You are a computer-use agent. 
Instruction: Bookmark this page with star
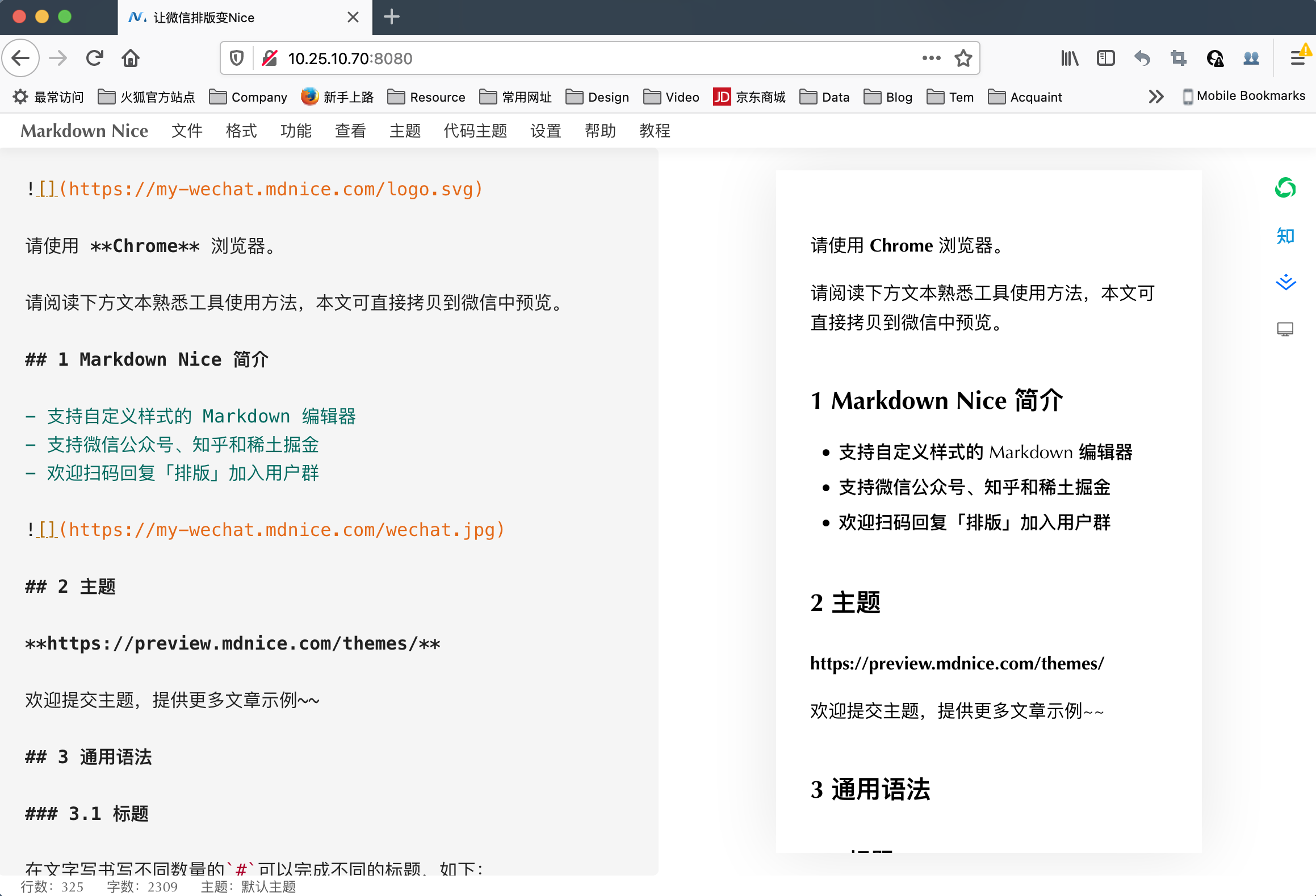[963, 58]
